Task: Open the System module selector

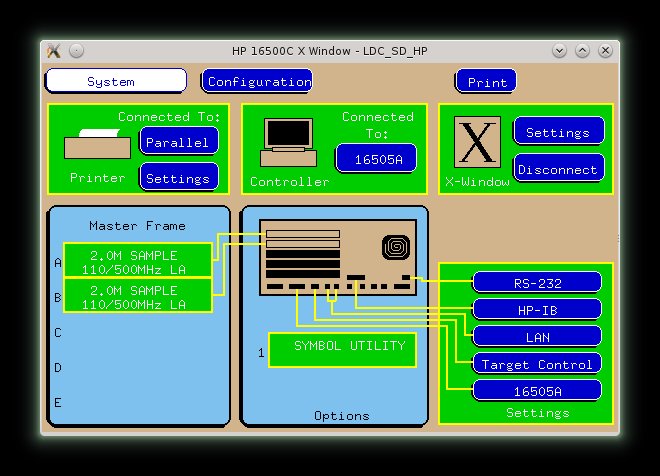Action: 116,81
